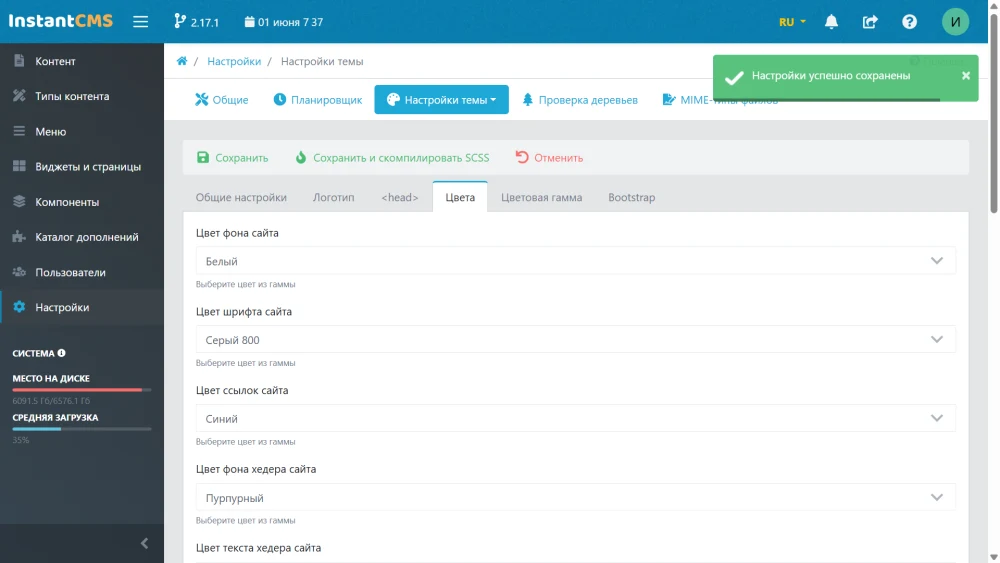The width and height of the screenshot is (1000, 563).
Task: Click the Место на диске progress bar
Action: tap(82, 390)
